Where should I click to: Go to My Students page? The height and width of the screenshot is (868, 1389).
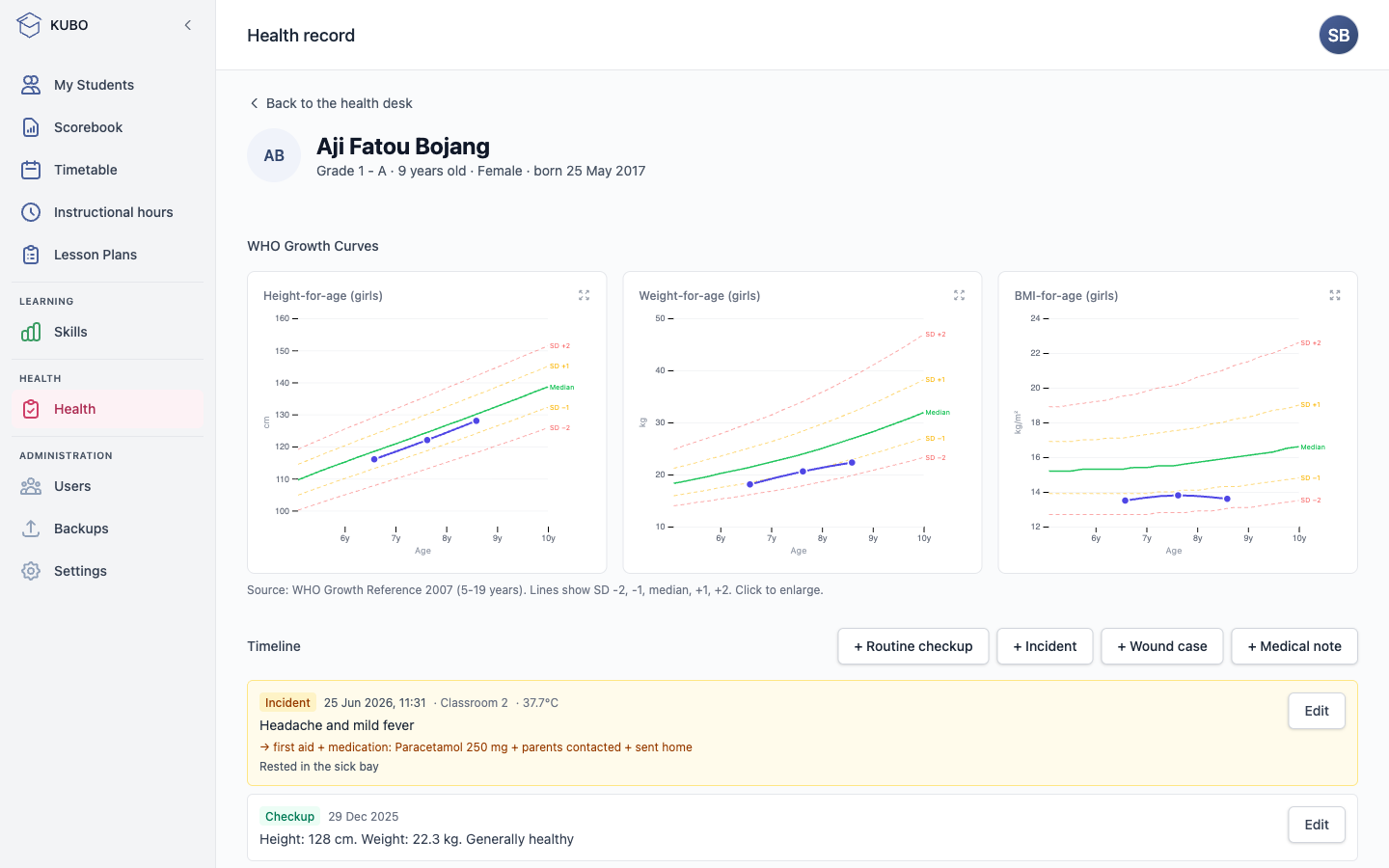(108, 85)
